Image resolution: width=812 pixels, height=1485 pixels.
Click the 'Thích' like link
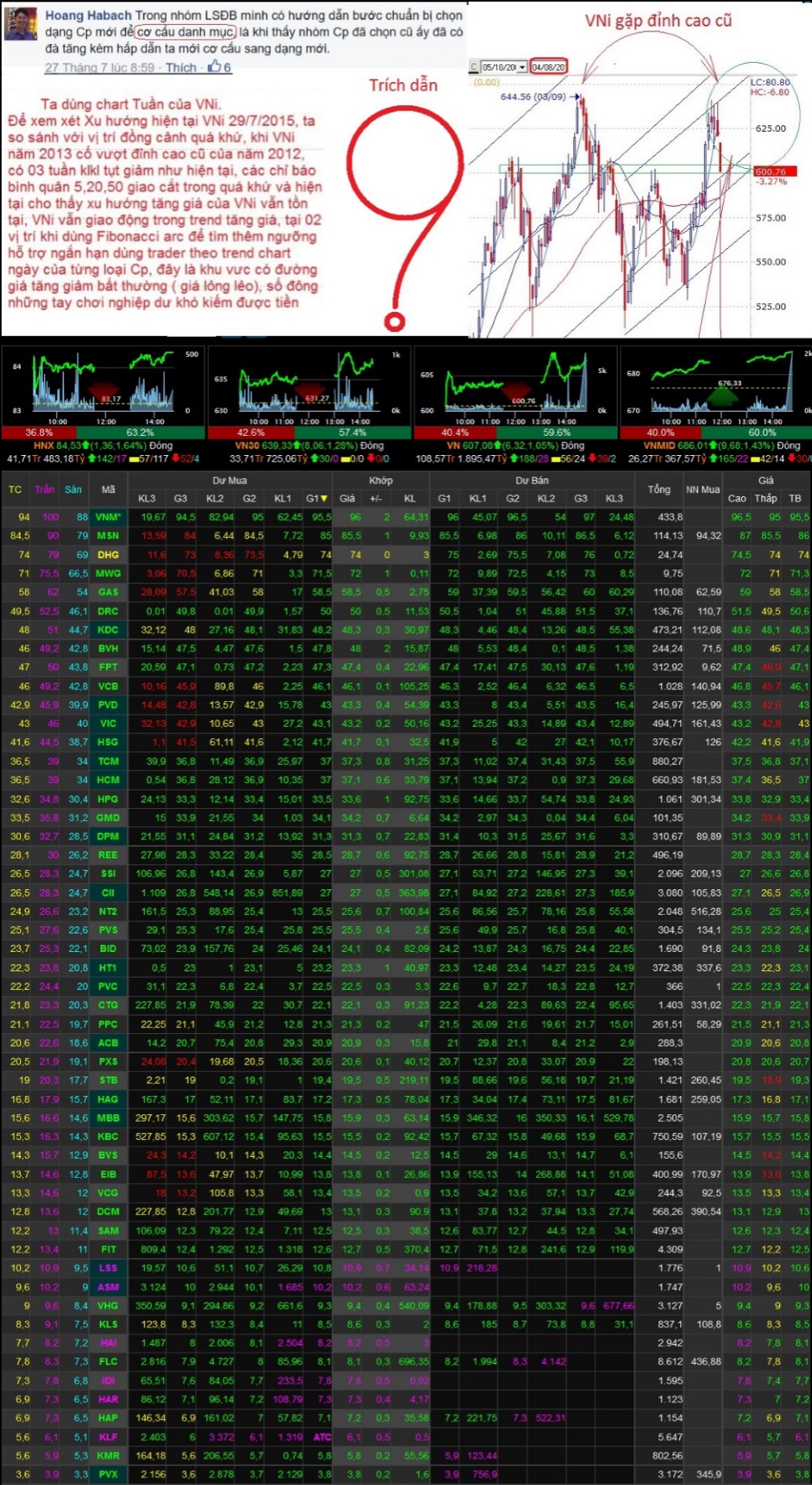[181, 68]
